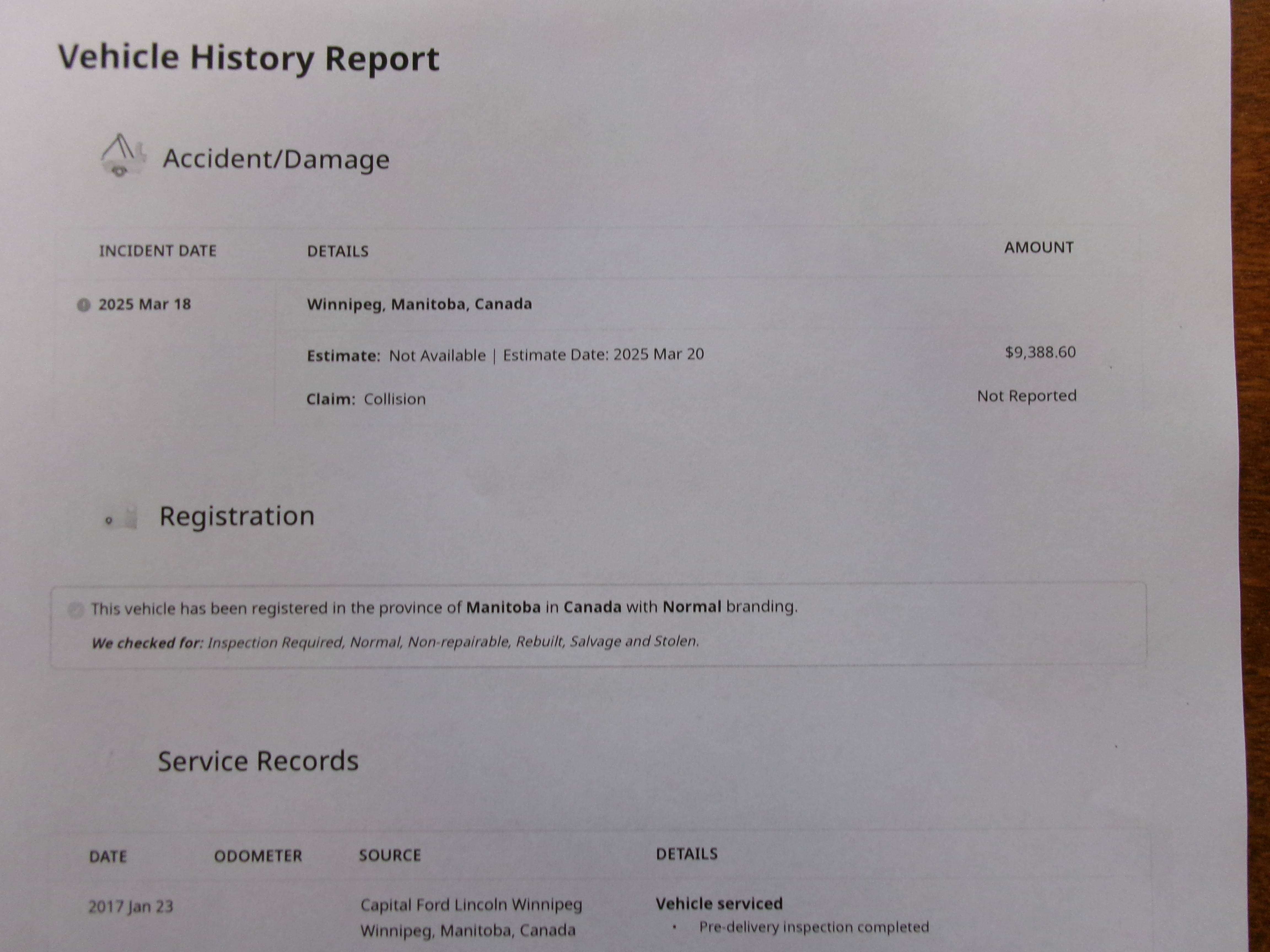This screenshot has height=952, width=1270.
Task: Click the SOURCE column header
Action: [390, 855]
